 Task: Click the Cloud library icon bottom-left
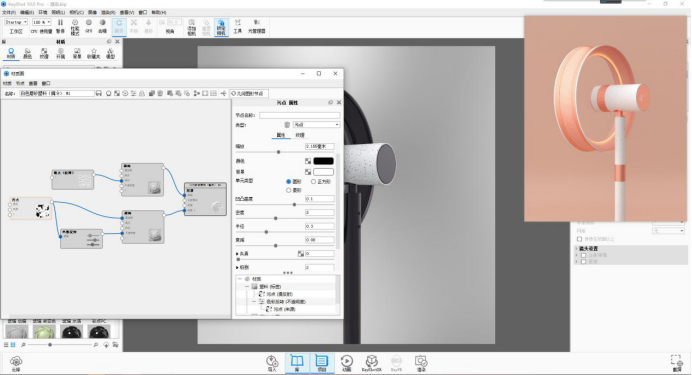(x=16, y=363)
